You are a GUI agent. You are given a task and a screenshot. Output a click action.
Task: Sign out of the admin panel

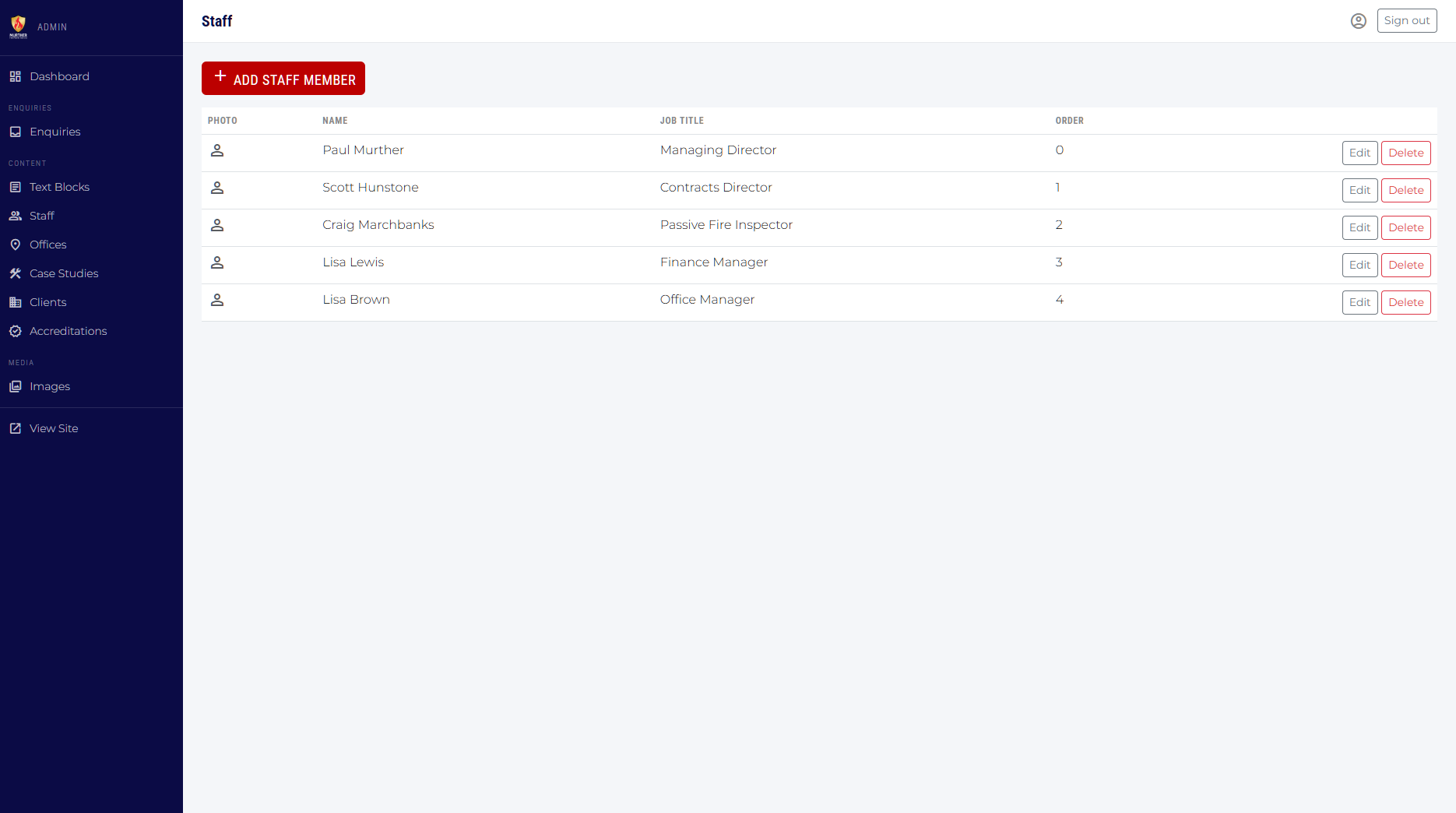coord(1406,20)
